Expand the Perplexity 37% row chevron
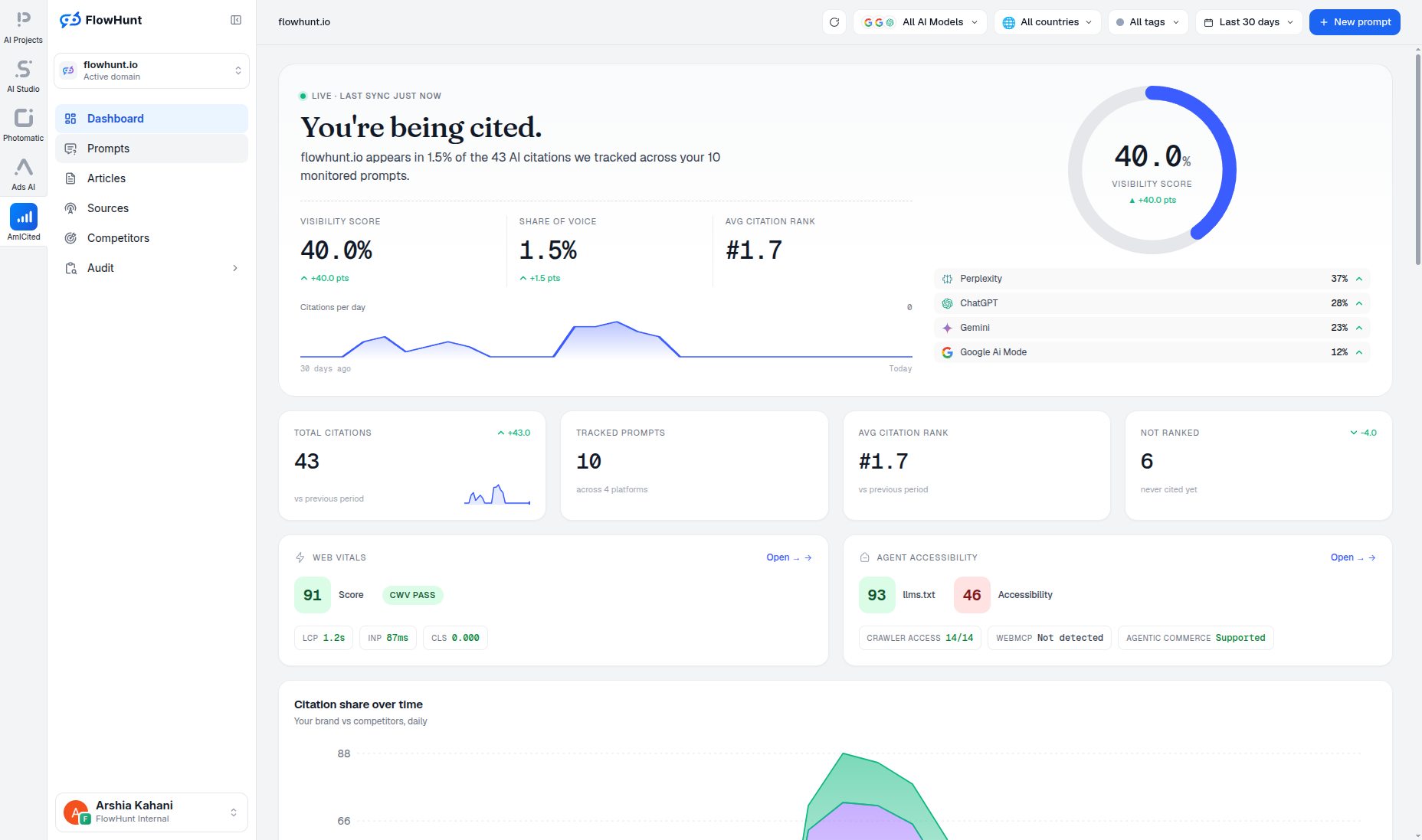 point(1359,279)
